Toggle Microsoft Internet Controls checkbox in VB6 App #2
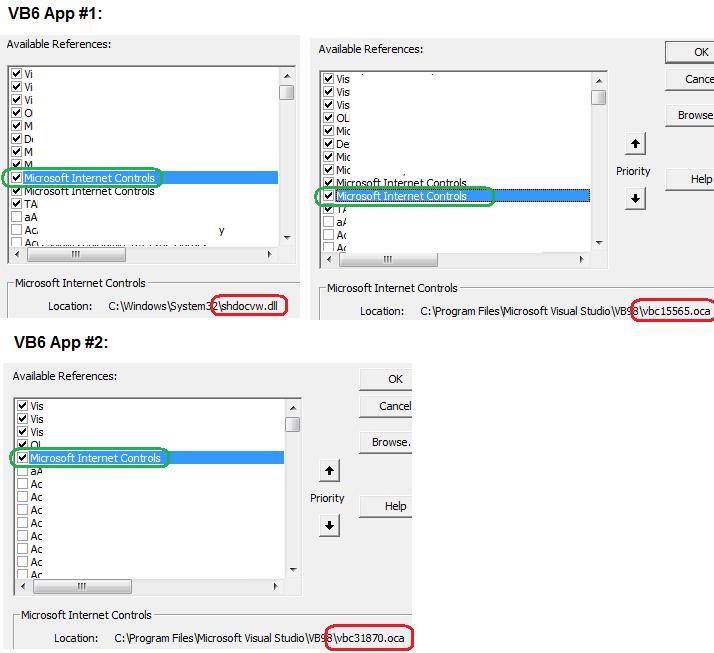Viewport: 714px width, 653px height. [x=22, y=458]
